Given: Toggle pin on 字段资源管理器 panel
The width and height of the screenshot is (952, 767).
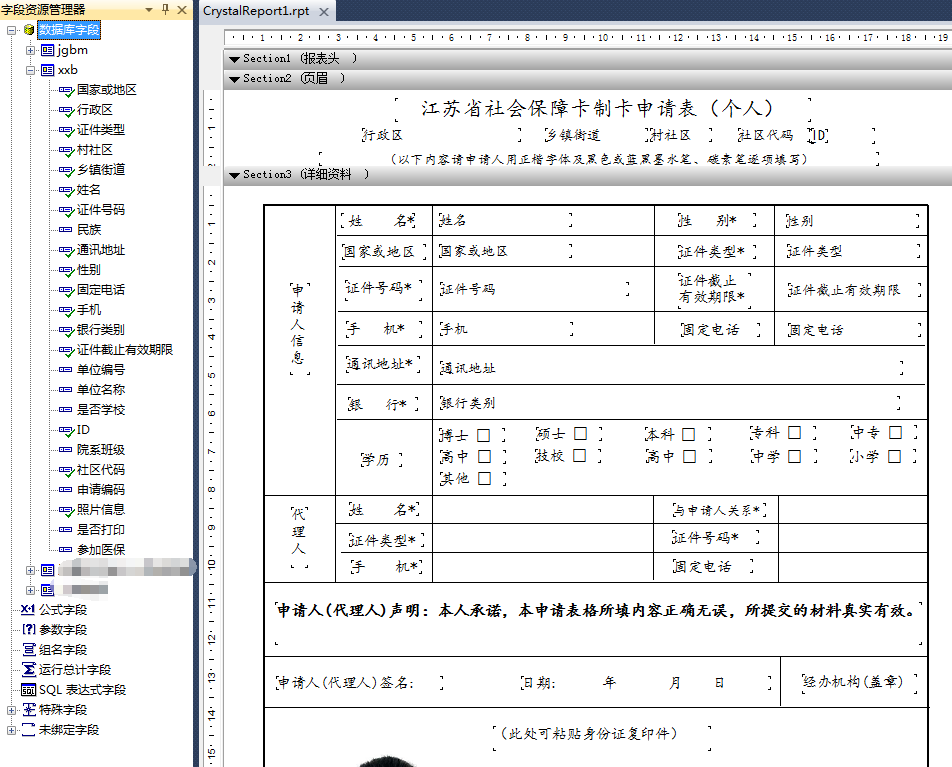Looking at the screenshot, I should (x=165, y=10).
